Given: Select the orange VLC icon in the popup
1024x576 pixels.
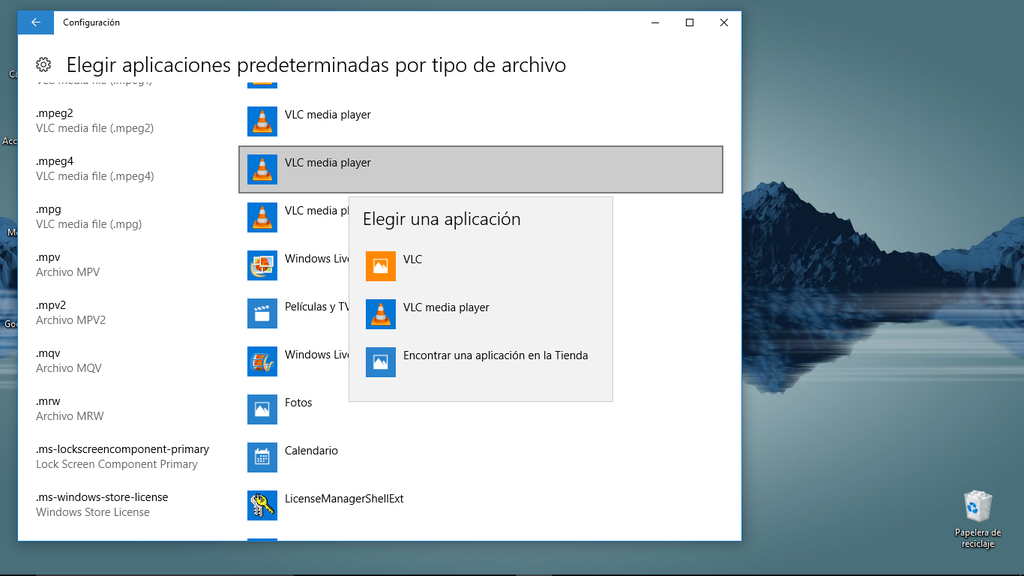Looking at the screenshot, I should pyautogui.click(x=380, y=266).
